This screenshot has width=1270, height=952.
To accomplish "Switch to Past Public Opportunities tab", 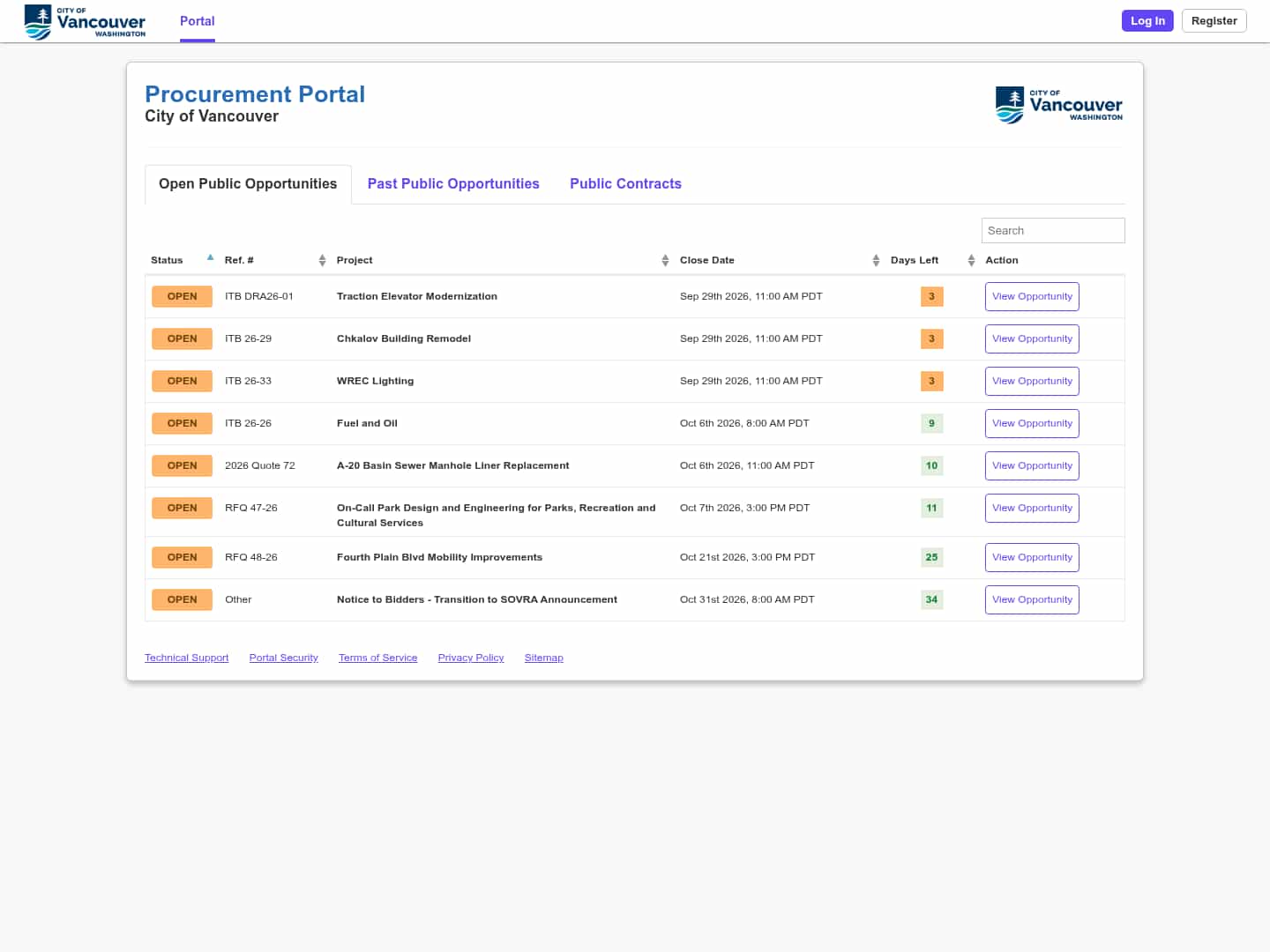I will click(x=453, y=184).
